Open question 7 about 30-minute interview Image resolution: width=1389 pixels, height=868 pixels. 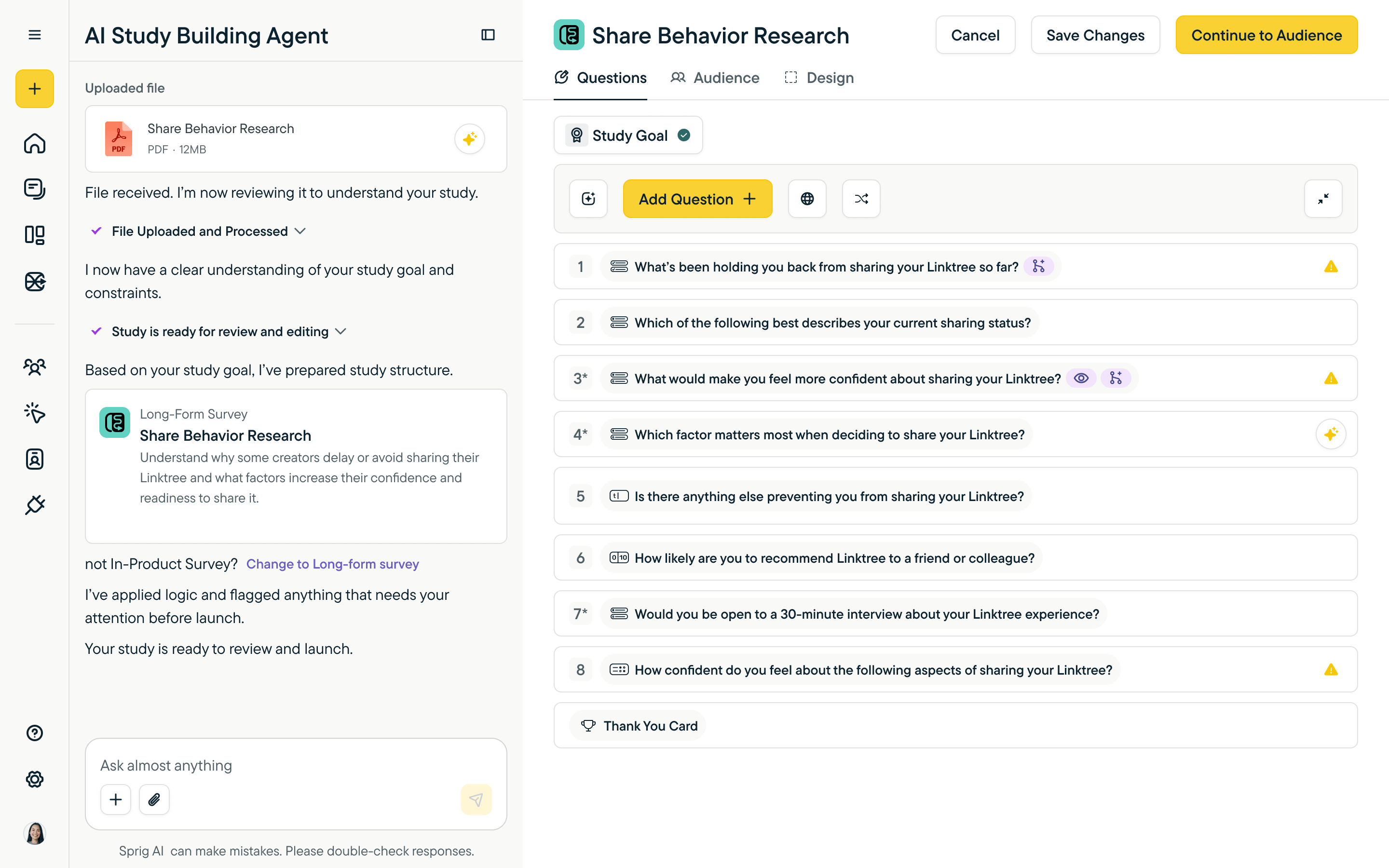pyautogui.click(x=955, y=613)
